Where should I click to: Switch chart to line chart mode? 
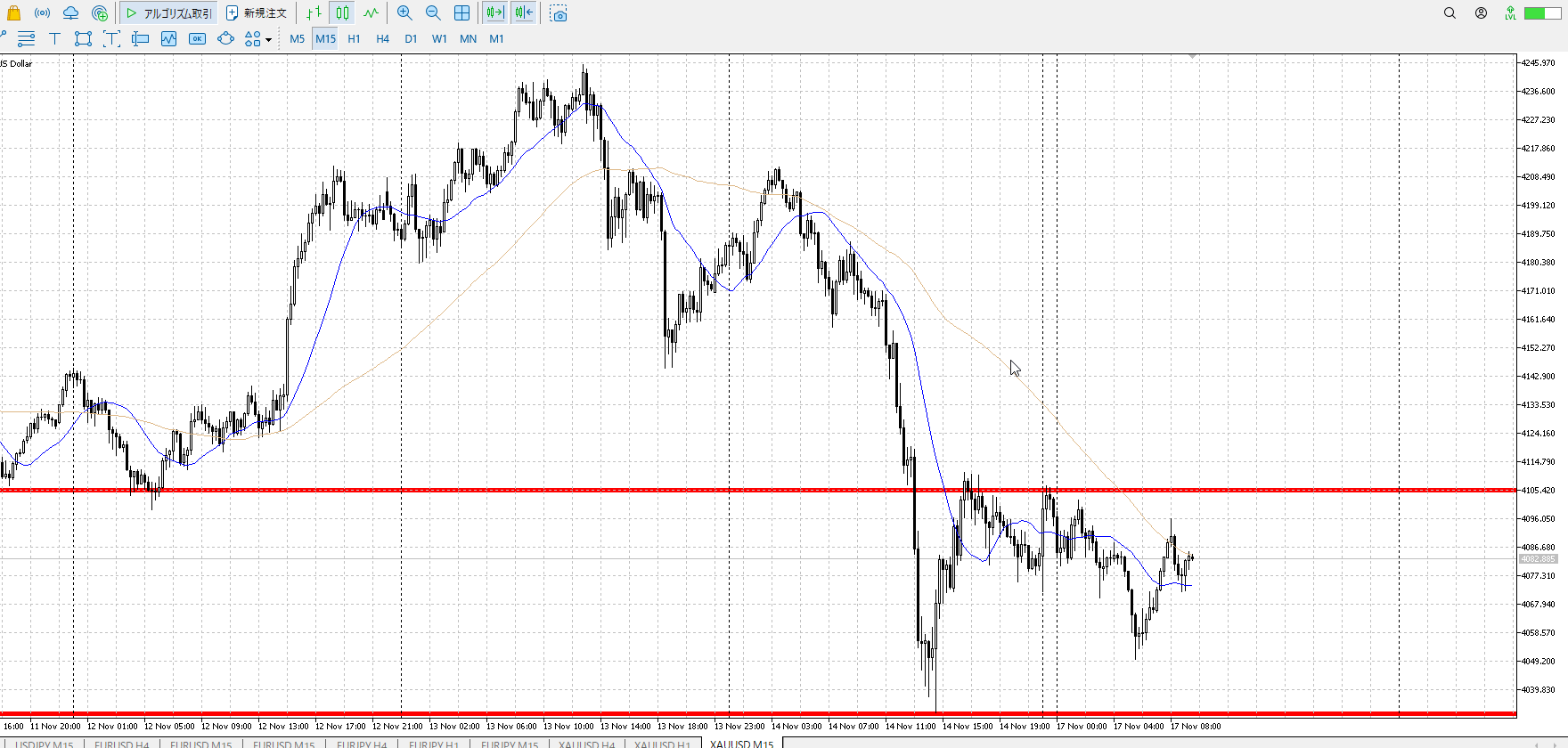point(371,13)
